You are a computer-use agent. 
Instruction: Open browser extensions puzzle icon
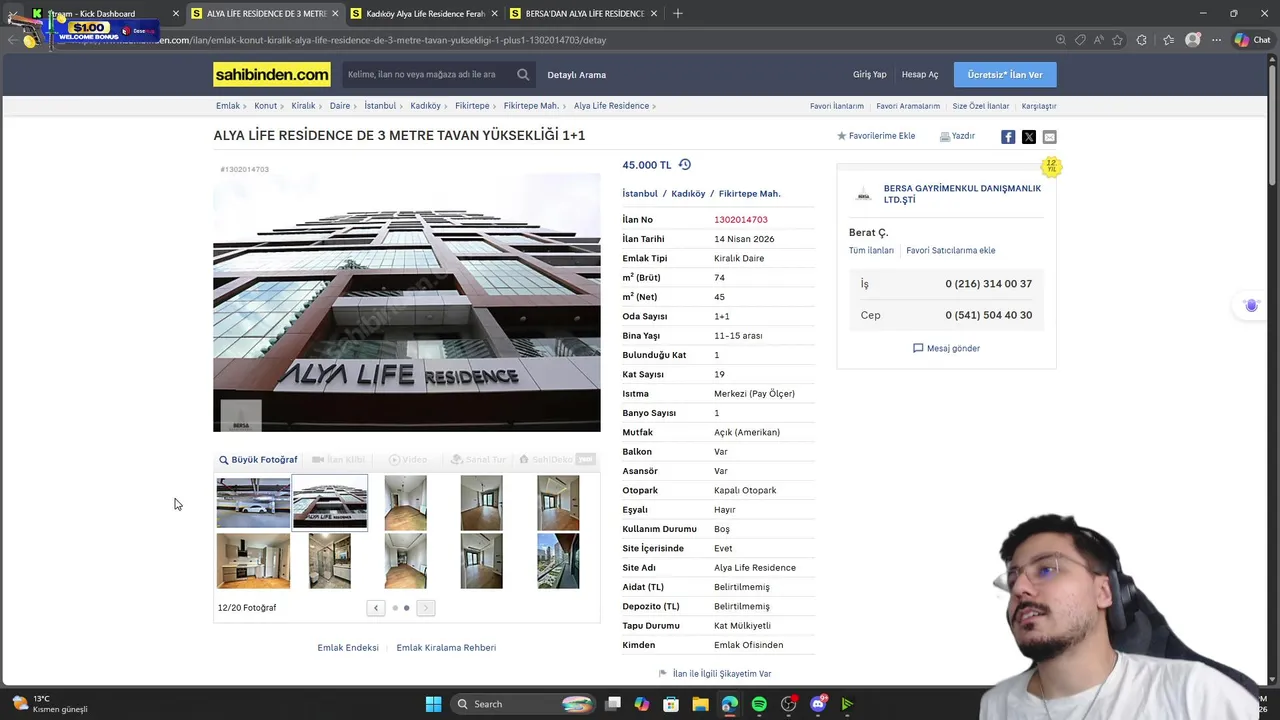coord(1142,40)
